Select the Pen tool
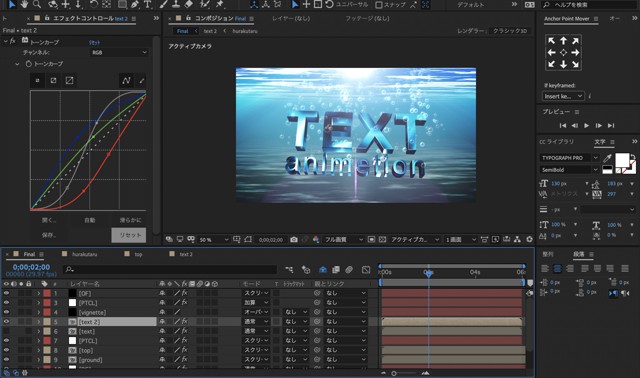This screenshot has height=378, width=640. pyautogui.click(x=135, y=4)
